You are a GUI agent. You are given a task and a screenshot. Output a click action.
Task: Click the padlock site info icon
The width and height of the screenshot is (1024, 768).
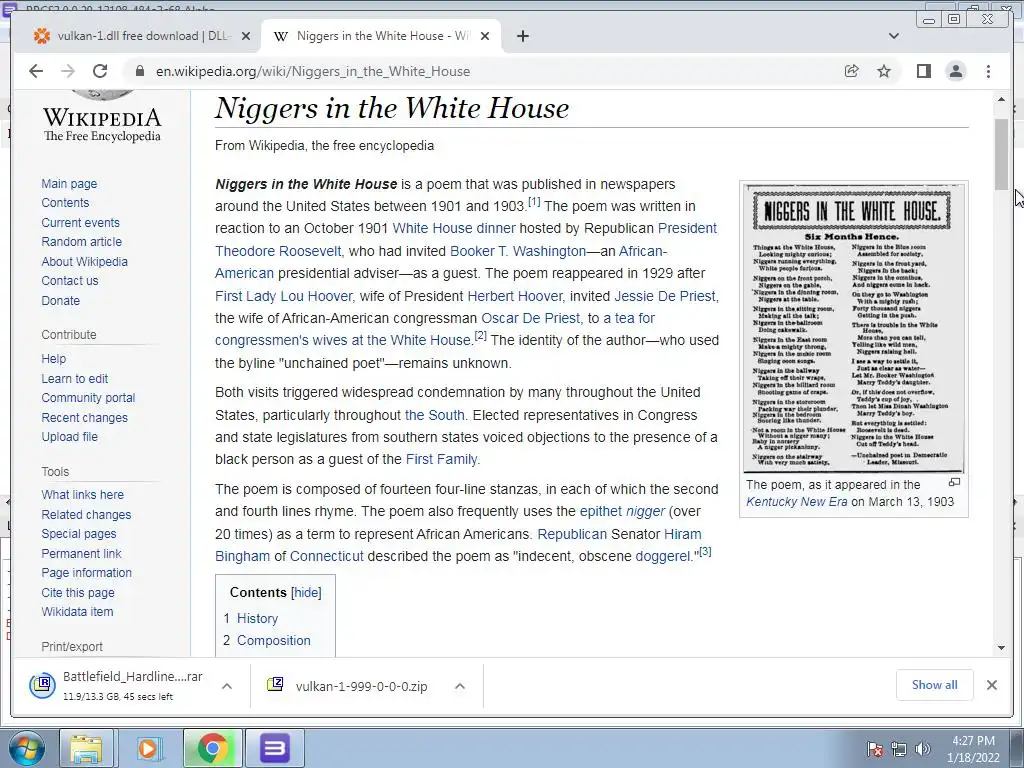pyautogui.click(x=139, y=71)
